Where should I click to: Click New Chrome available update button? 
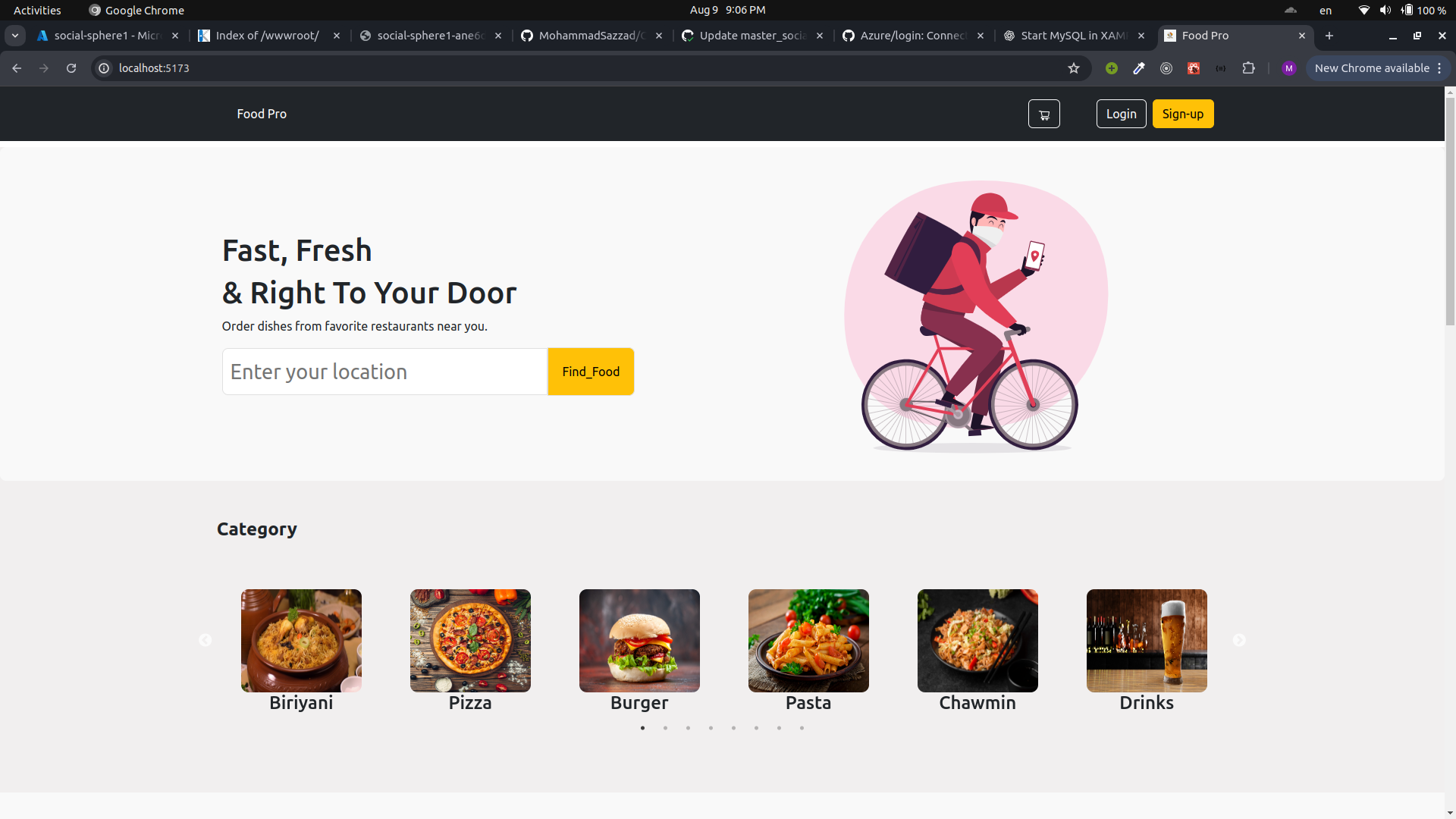pyautogui.click(x=1371, y=68)
